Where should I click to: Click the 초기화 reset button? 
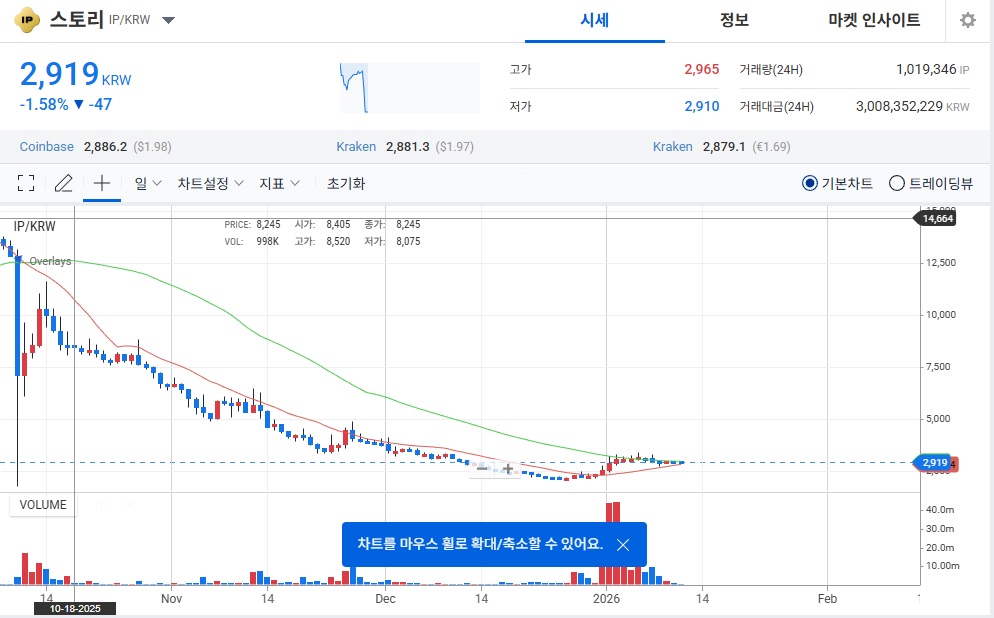[346, 183]
